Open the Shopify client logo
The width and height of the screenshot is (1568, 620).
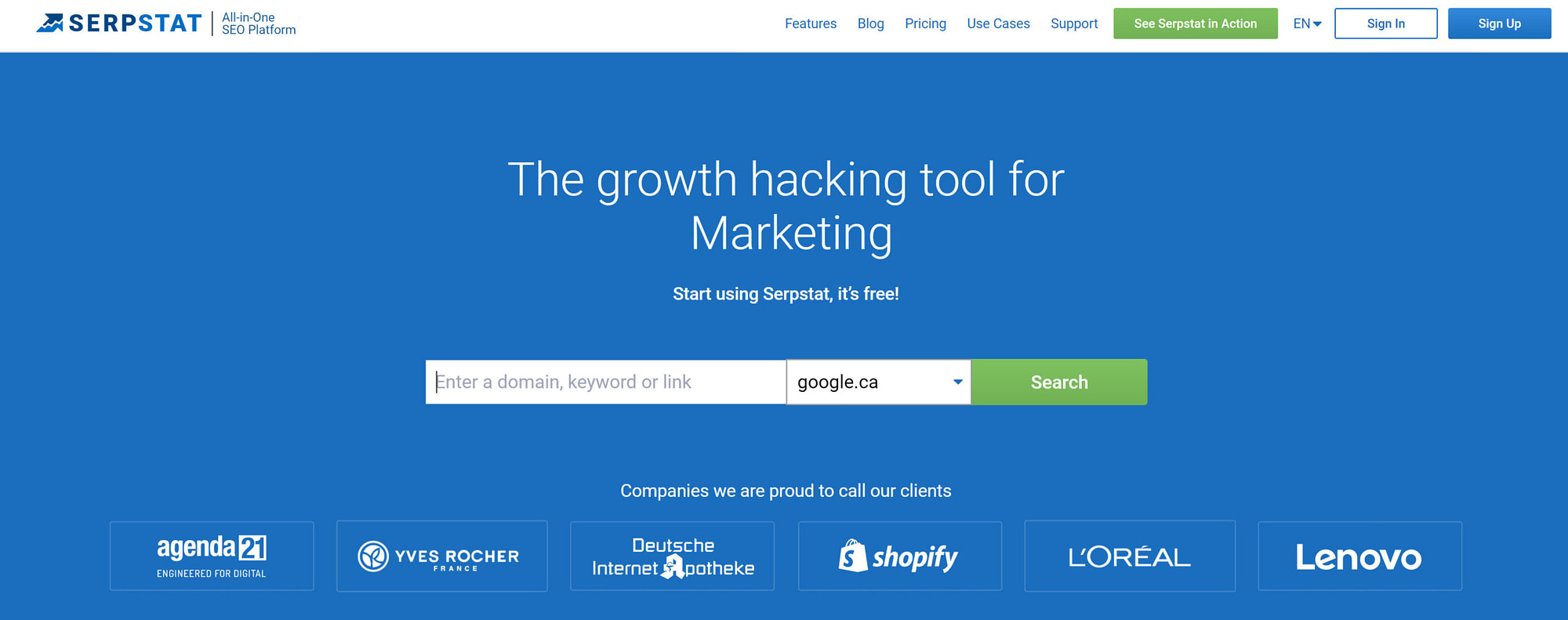900,556
